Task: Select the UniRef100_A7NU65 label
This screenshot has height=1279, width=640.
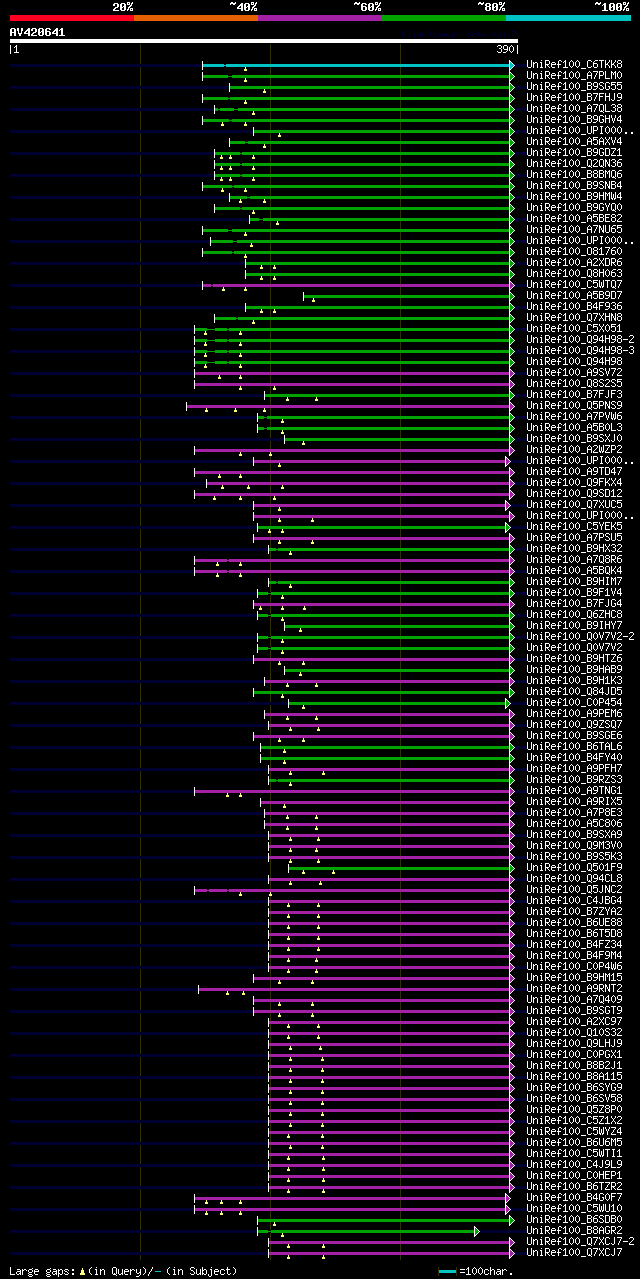Action: tap(572, 229)
